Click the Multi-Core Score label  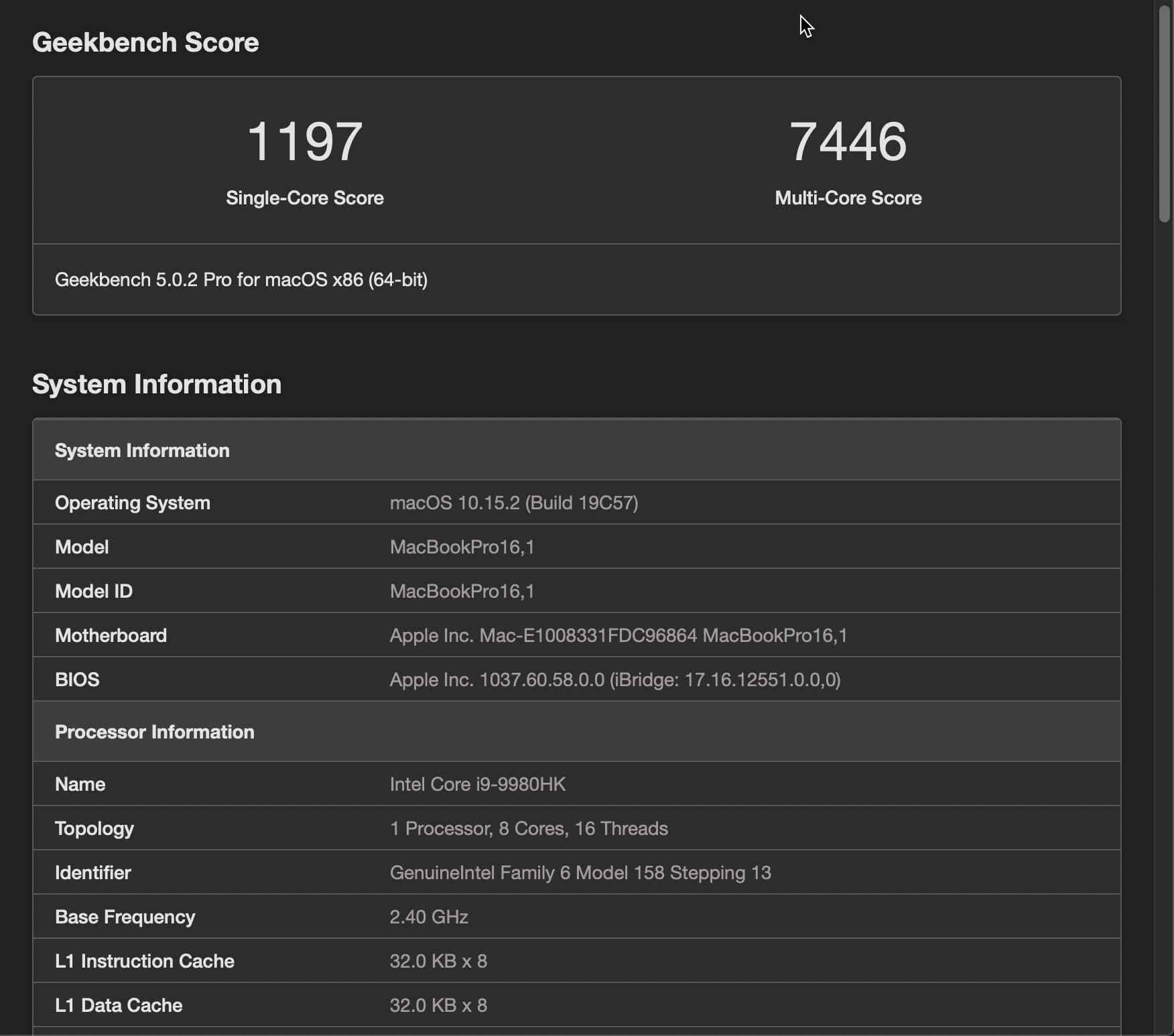point(848,198)
